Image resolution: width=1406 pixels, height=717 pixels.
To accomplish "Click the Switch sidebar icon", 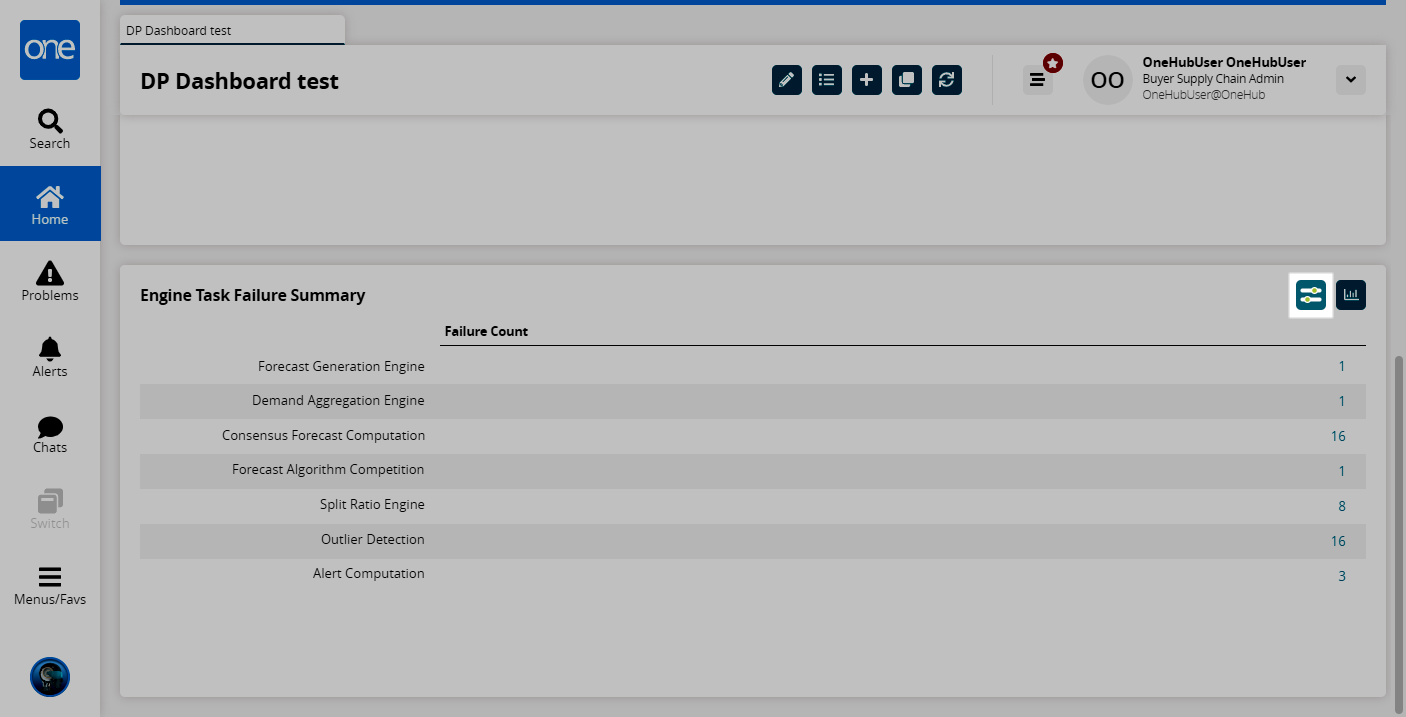I will tap(50, 509).
